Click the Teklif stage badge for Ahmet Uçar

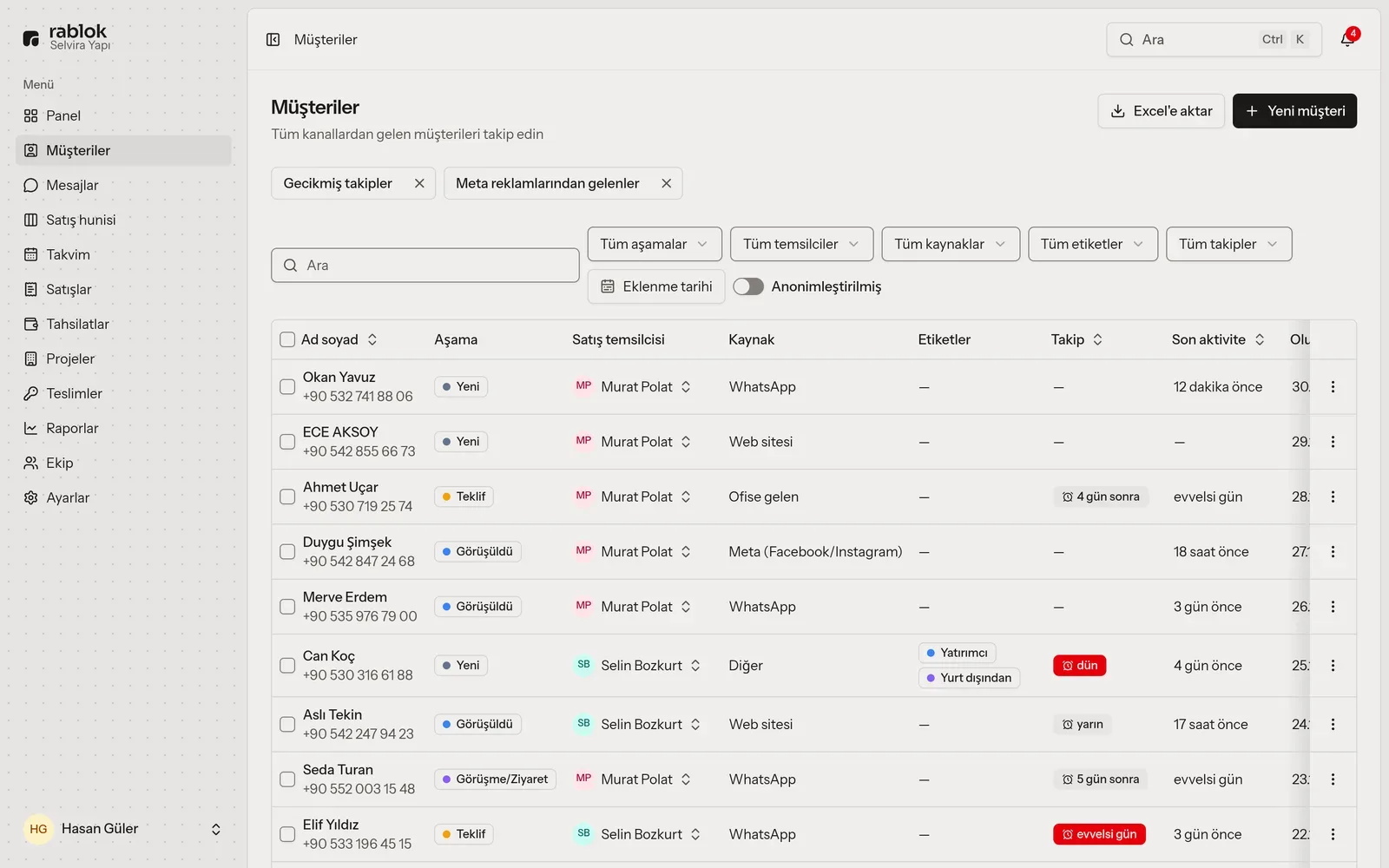click(464, 496)
